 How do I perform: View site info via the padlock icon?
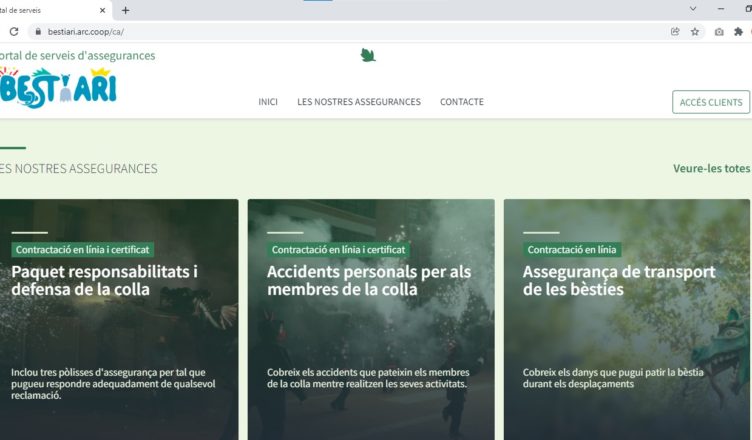tap(37, 32)
